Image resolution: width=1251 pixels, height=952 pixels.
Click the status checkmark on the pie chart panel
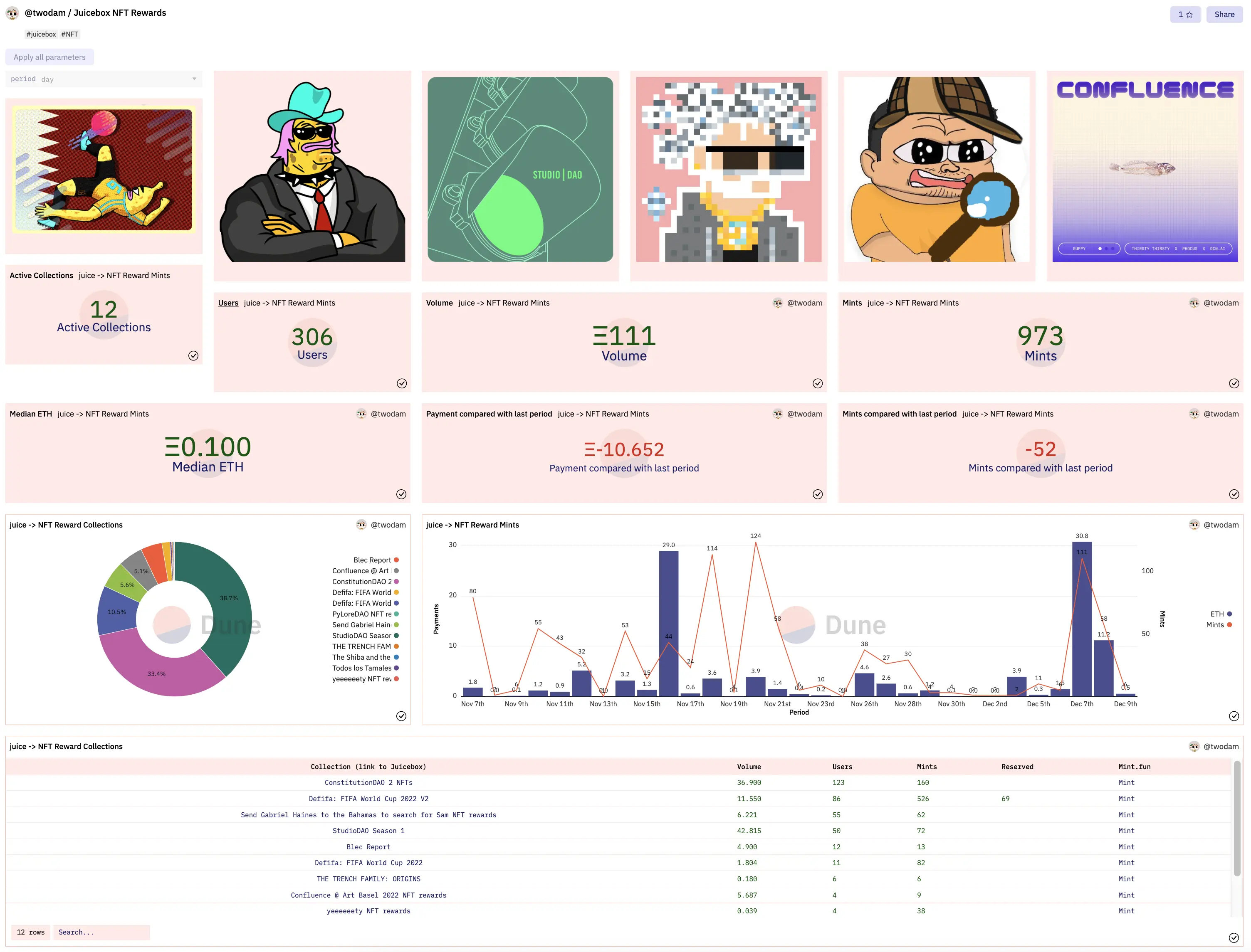click(401, 716)
